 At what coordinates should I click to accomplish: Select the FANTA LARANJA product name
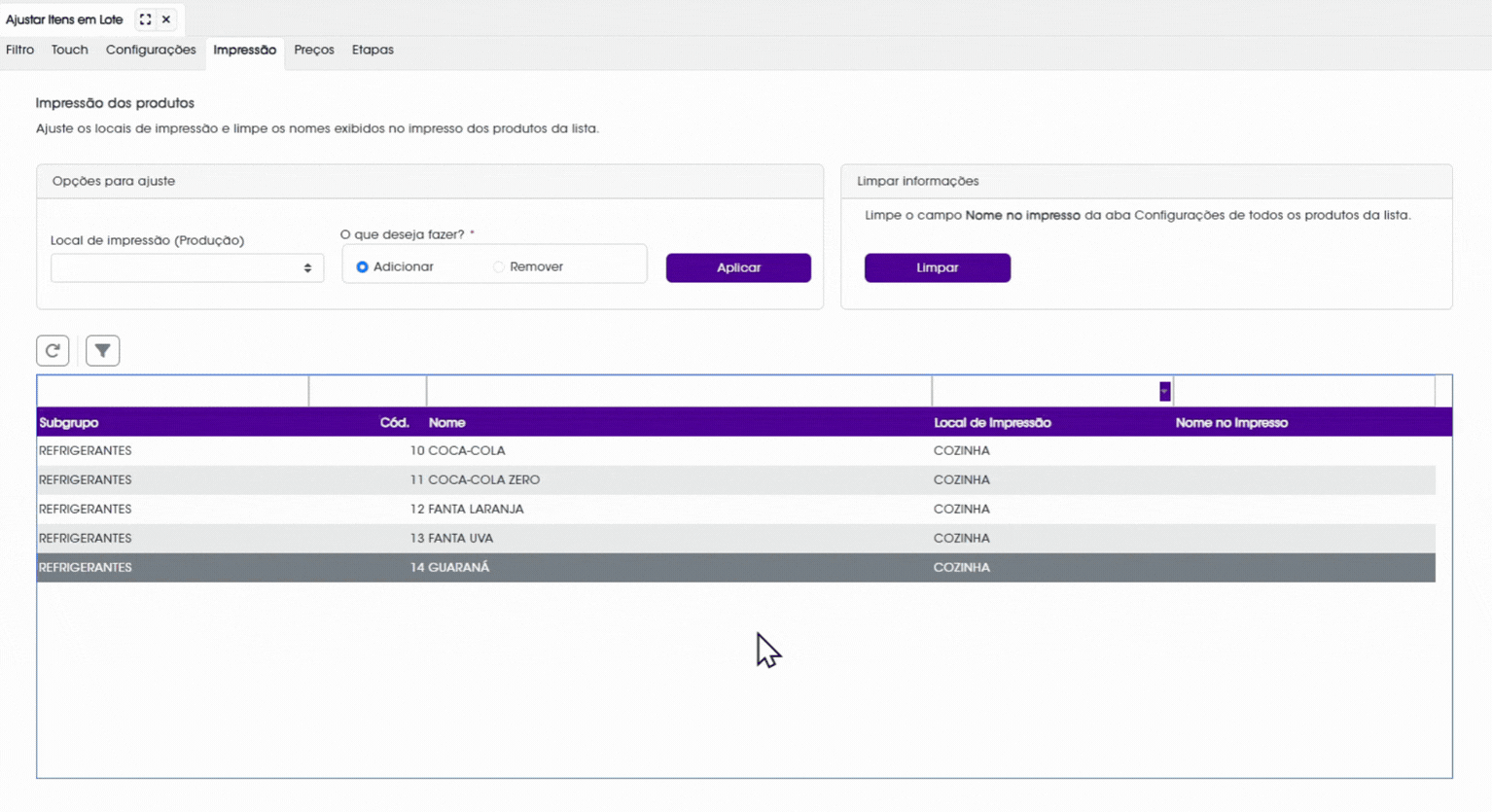click(x=476, y=509)
